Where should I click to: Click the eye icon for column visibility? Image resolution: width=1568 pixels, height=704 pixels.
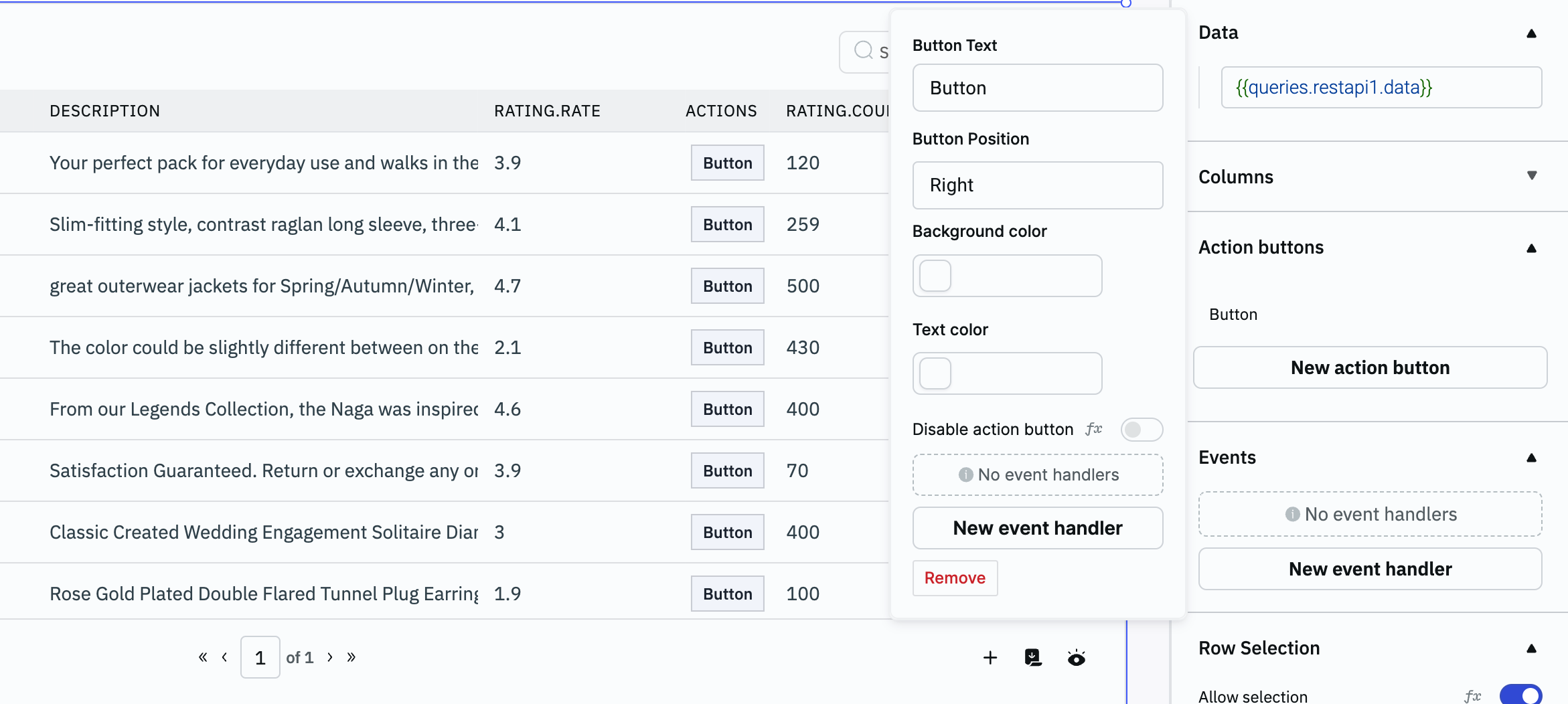1076,658
